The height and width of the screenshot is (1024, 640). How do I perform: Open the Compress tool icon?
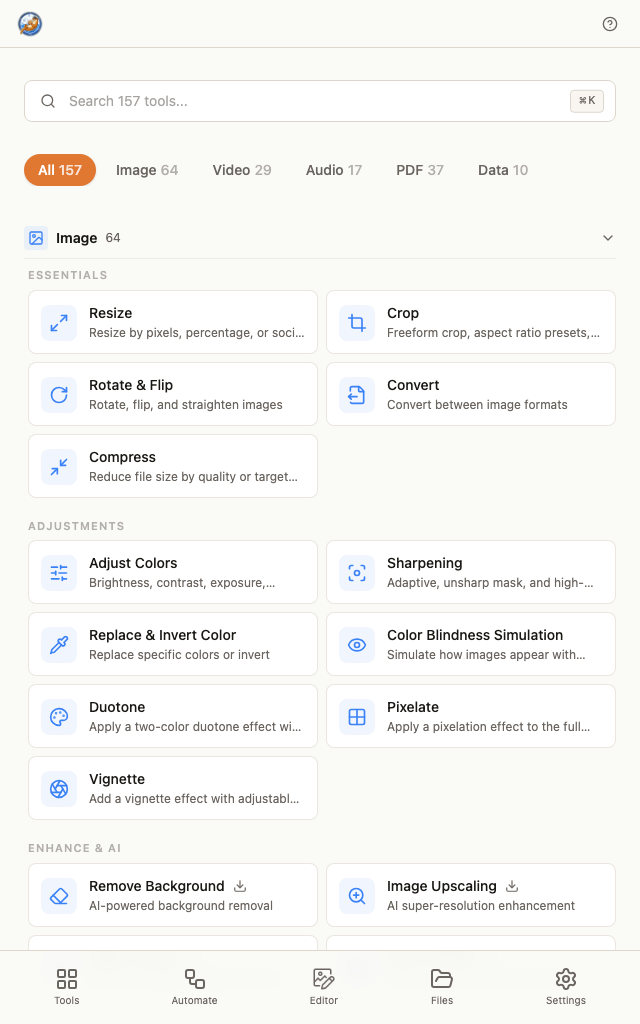click(x=59, y=466)
